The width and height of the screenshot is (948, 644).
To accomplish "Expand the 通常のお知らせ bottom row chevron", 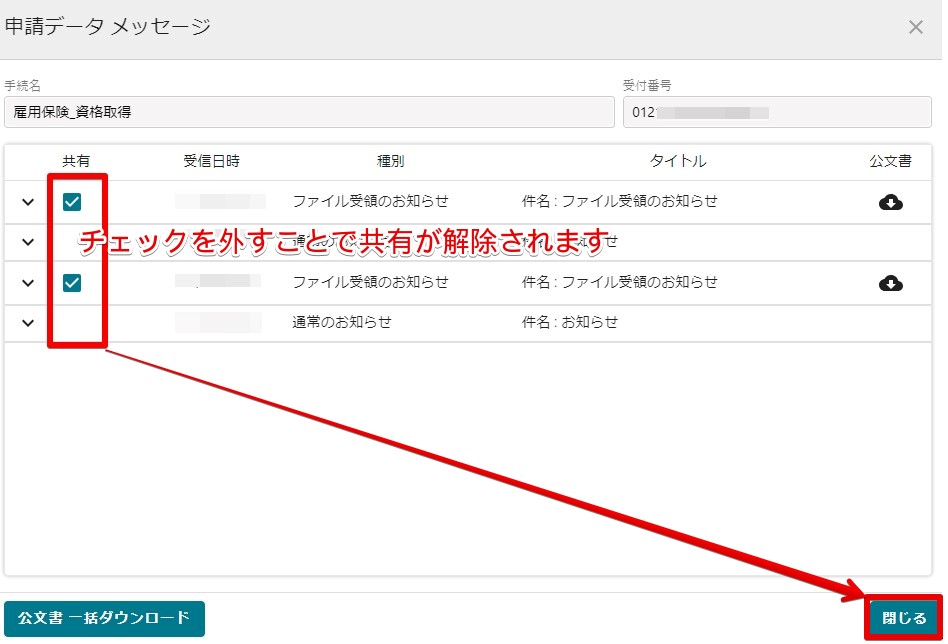I will click(x=28, y=322).
